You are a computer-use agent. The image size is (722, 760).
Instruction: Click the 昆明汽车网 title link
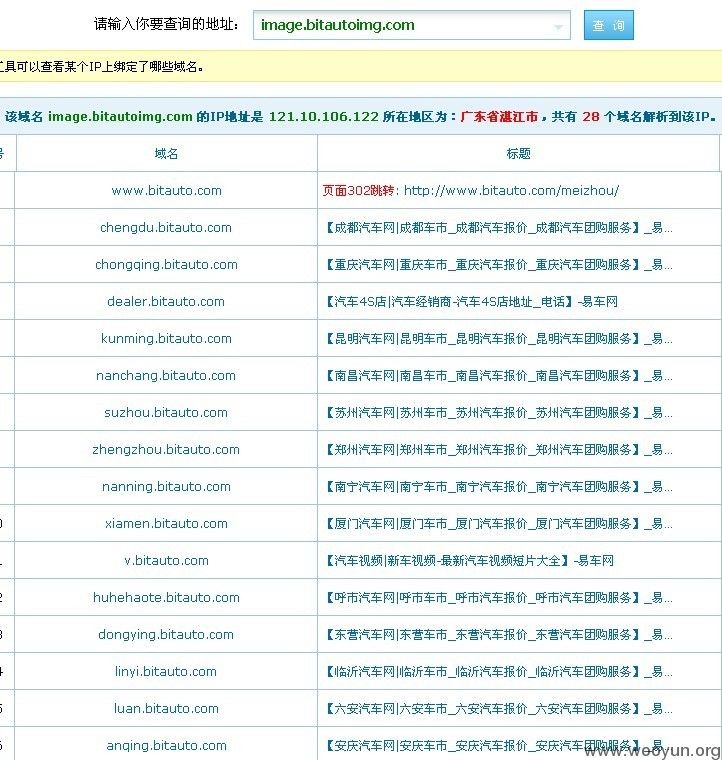coord(499,339)
